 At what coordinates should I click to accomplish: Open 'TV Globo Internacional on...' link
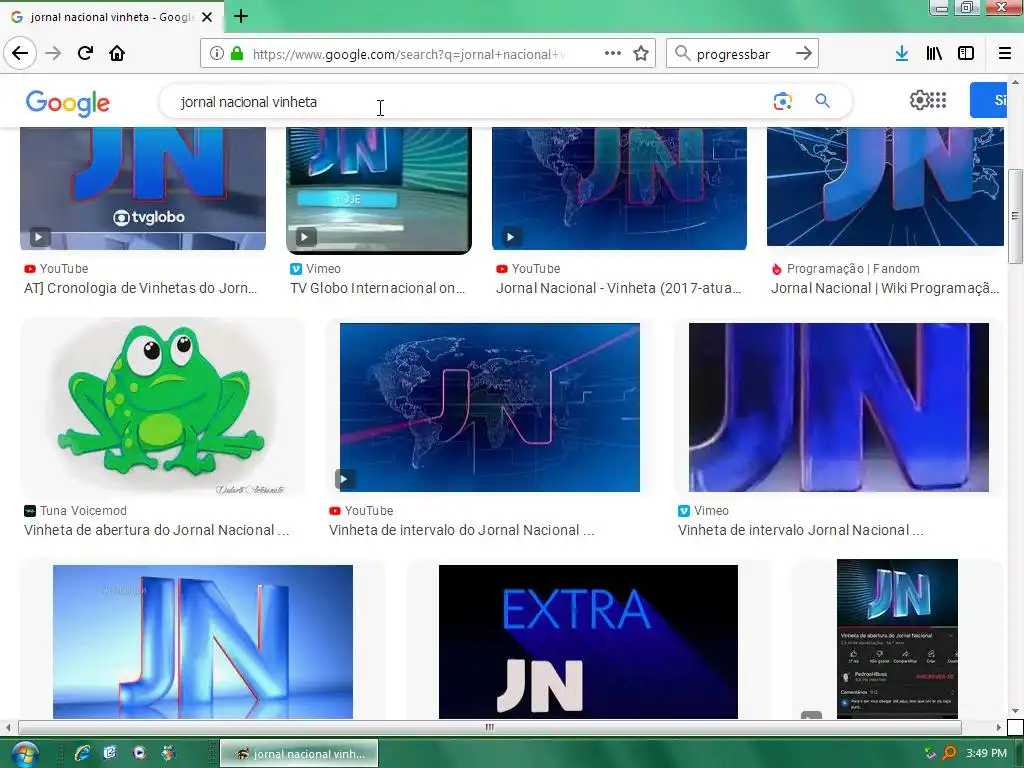click(377, 288)
